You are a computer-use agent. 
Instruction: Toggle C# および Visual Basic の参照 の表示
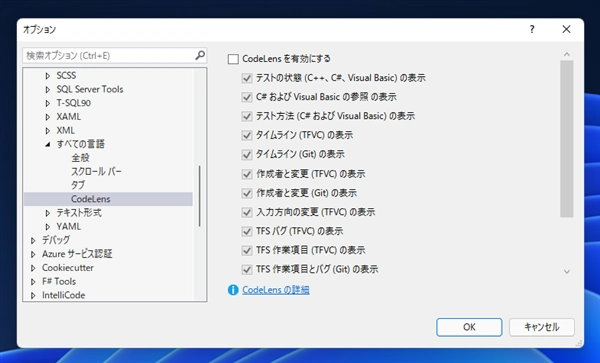click(x=247, y=97)
